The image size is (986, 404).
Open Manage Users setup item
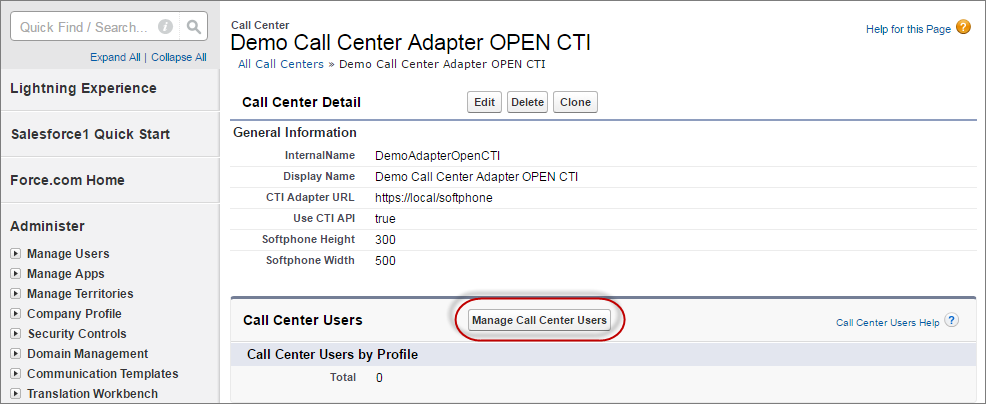coord(68,254)
